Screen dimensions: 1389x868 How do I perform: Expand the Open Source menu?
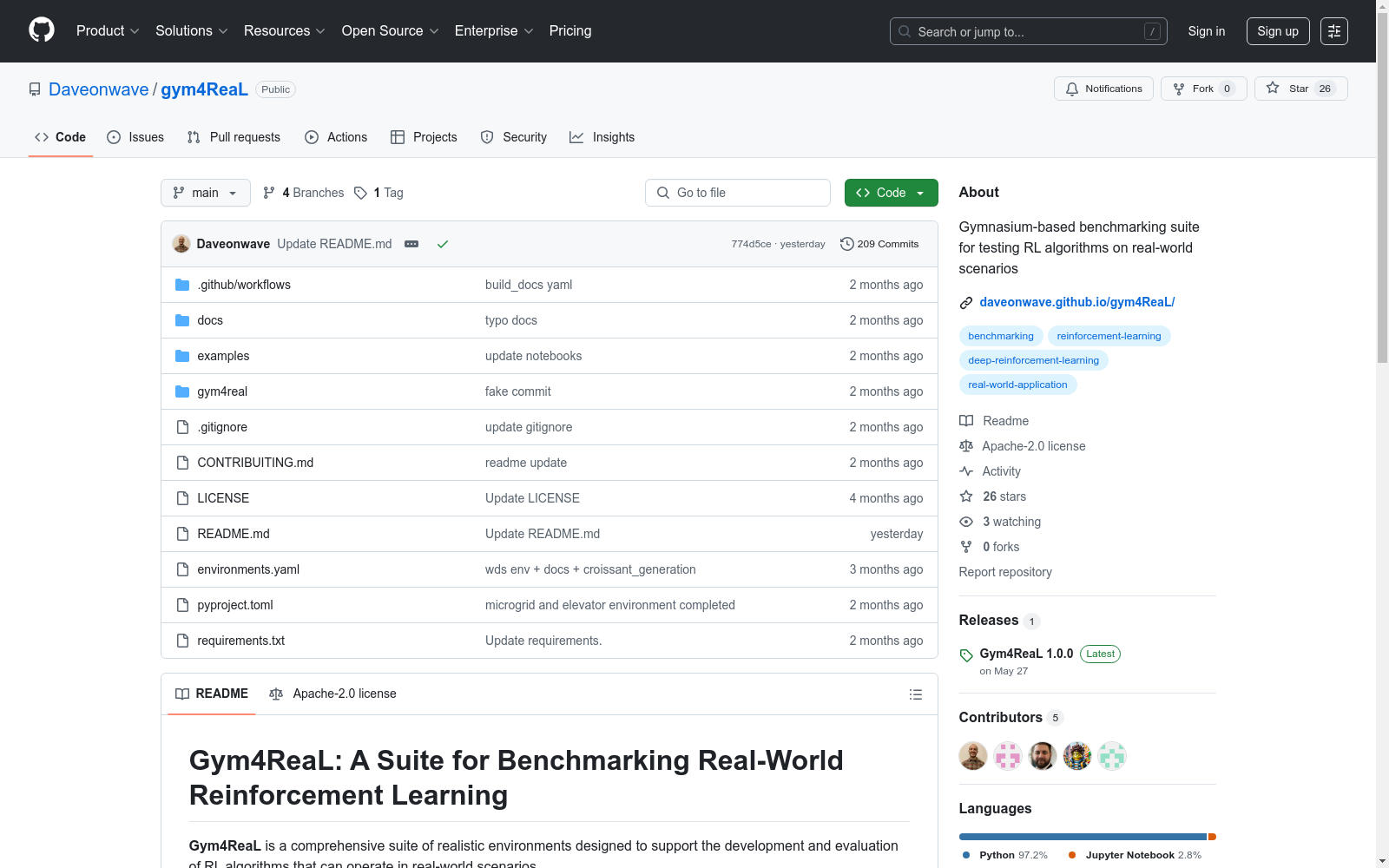click(391, 31)
